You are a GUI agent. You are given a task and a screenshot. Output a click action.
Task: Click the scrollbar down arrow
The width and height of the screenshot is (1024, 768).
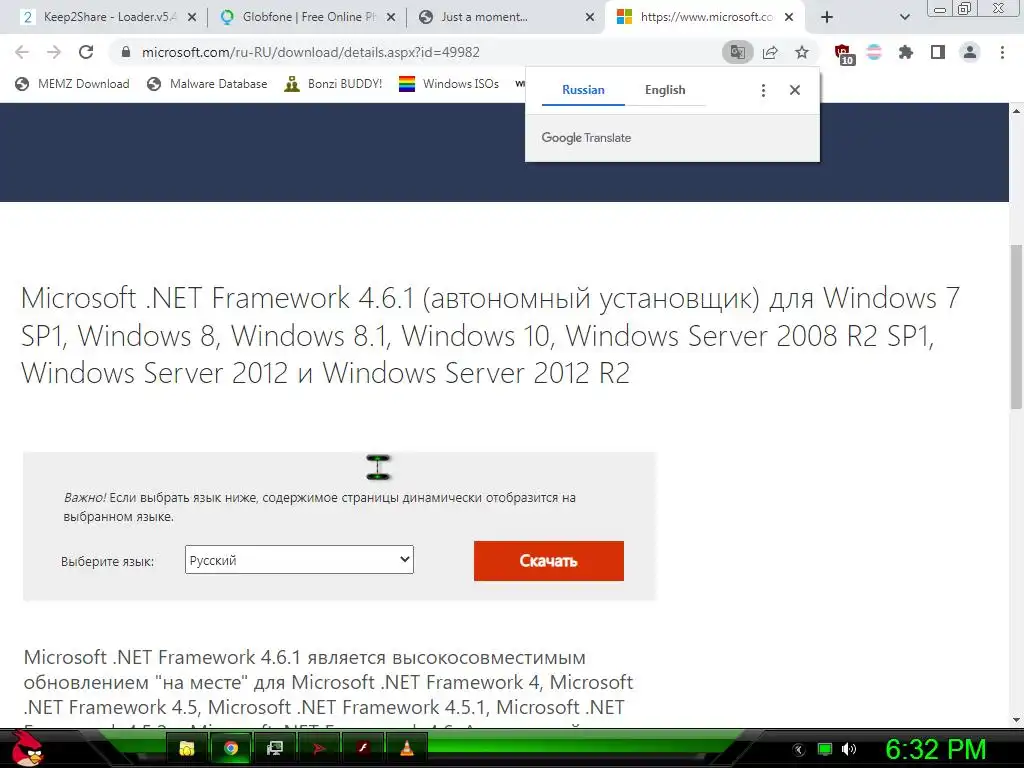[x=1016, y=720]
